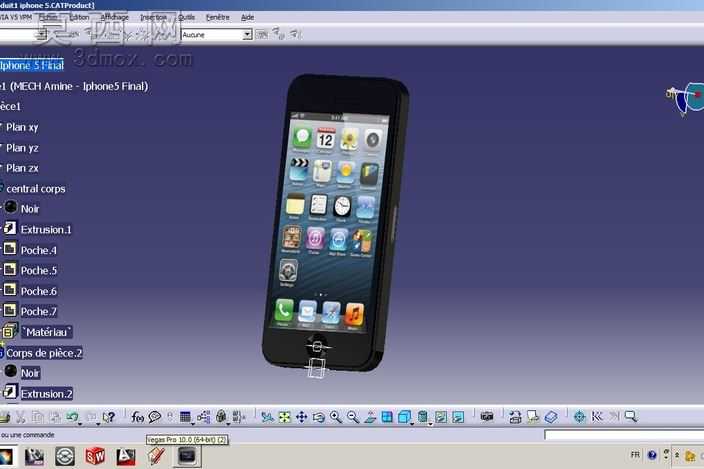Click the Fit All In icon
Viewport: 704px width, 469px height.
[284, 417]
